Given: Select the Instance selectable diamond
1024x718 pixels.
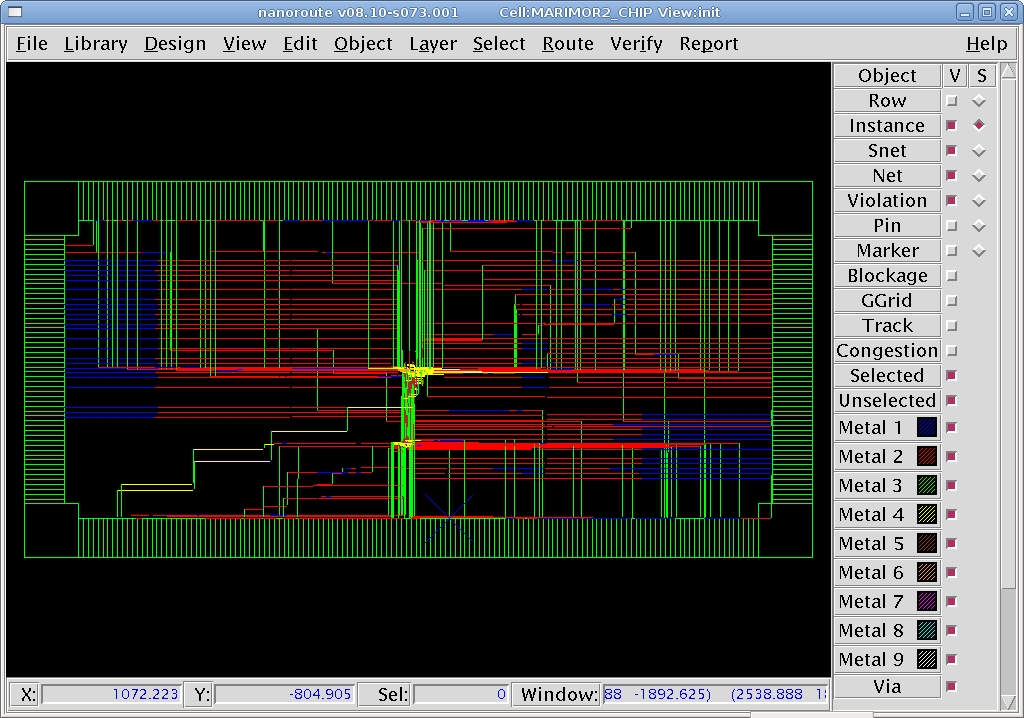Looking at the screenshot, I should tap(979, 126).
